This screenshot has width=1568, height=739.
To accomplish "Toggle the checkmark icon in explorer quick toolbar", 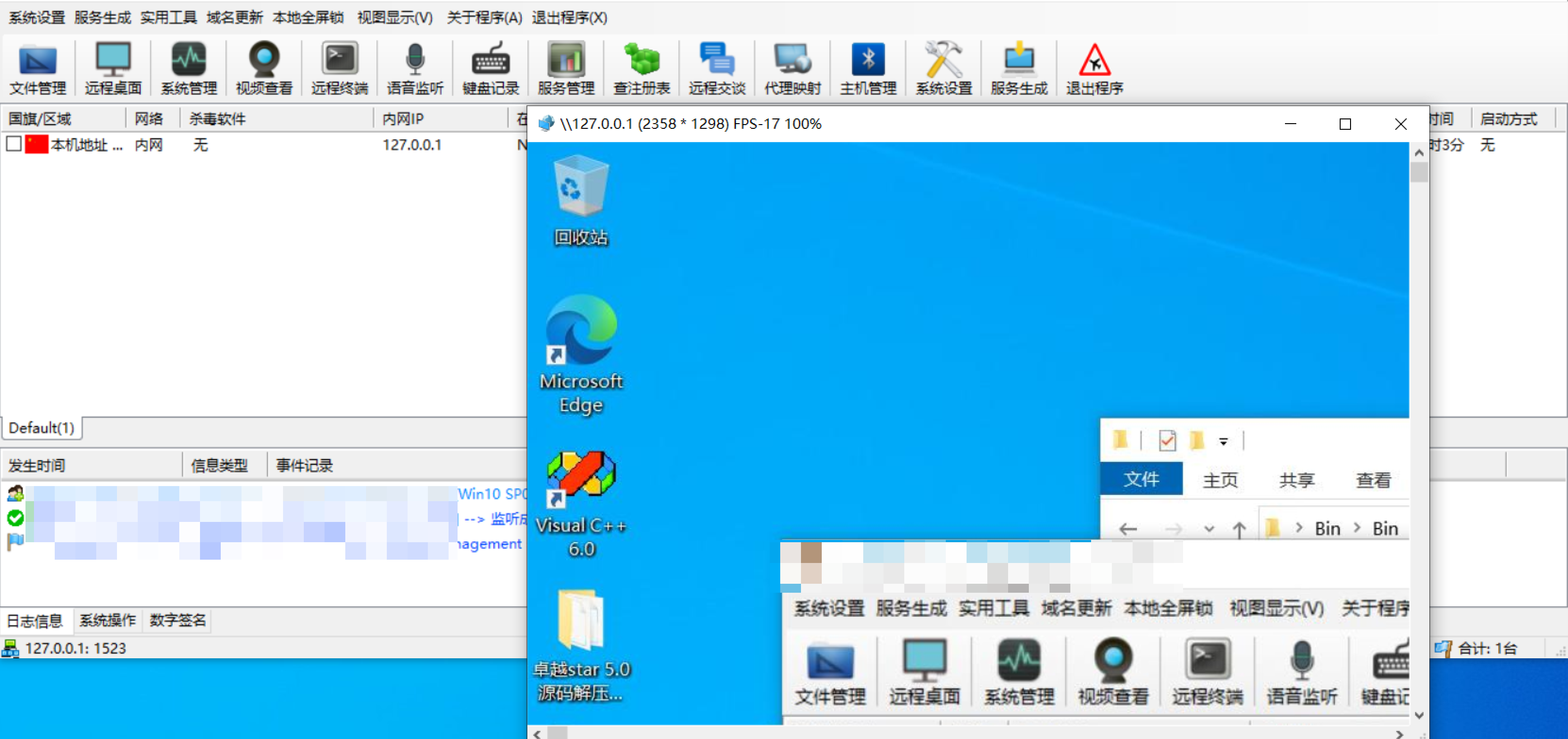I will (1167, 440).
